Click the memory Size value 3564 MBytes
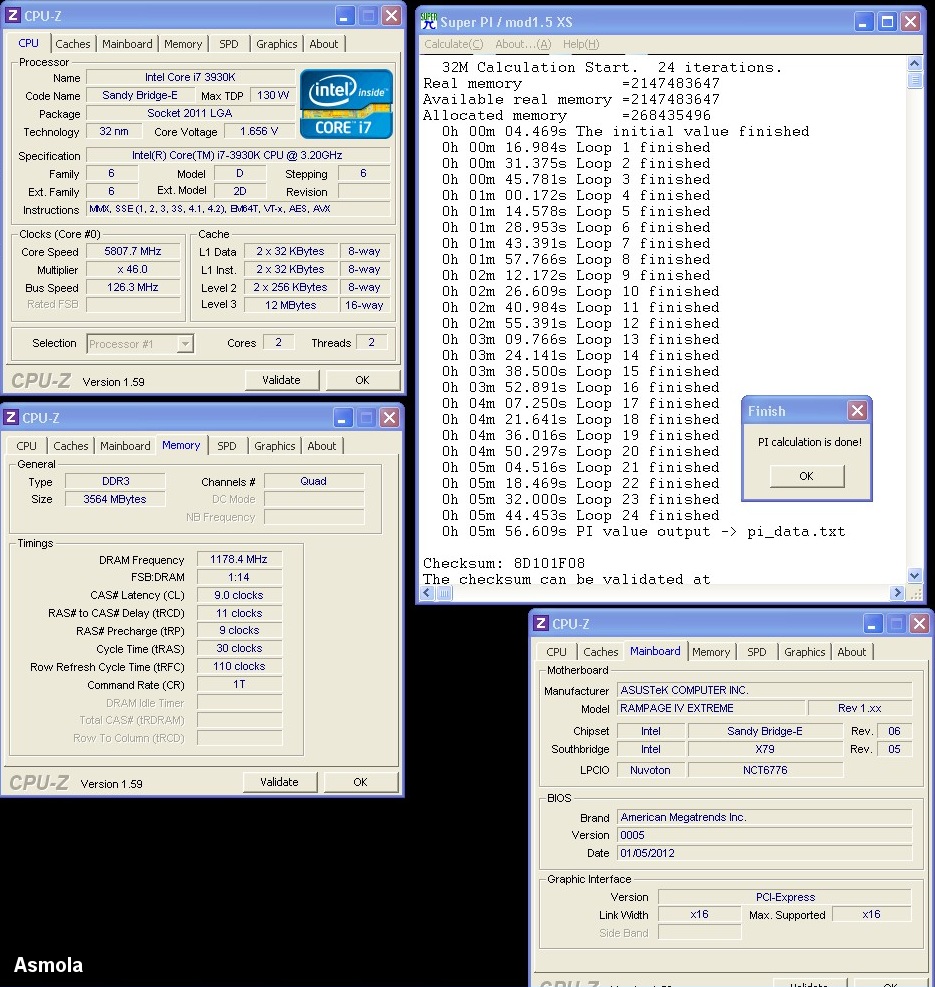 (115, 499)
